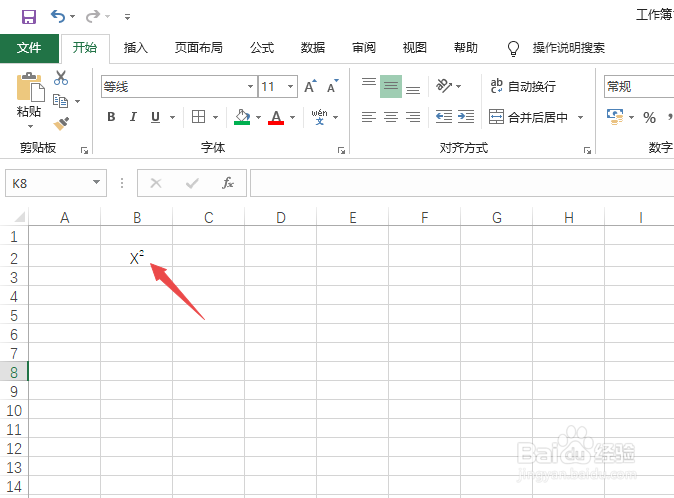Image resolution: width=674 pixels, height=498 pixels.
Task: Click Increase Font Size icon
Action: (x=310, y=86)
